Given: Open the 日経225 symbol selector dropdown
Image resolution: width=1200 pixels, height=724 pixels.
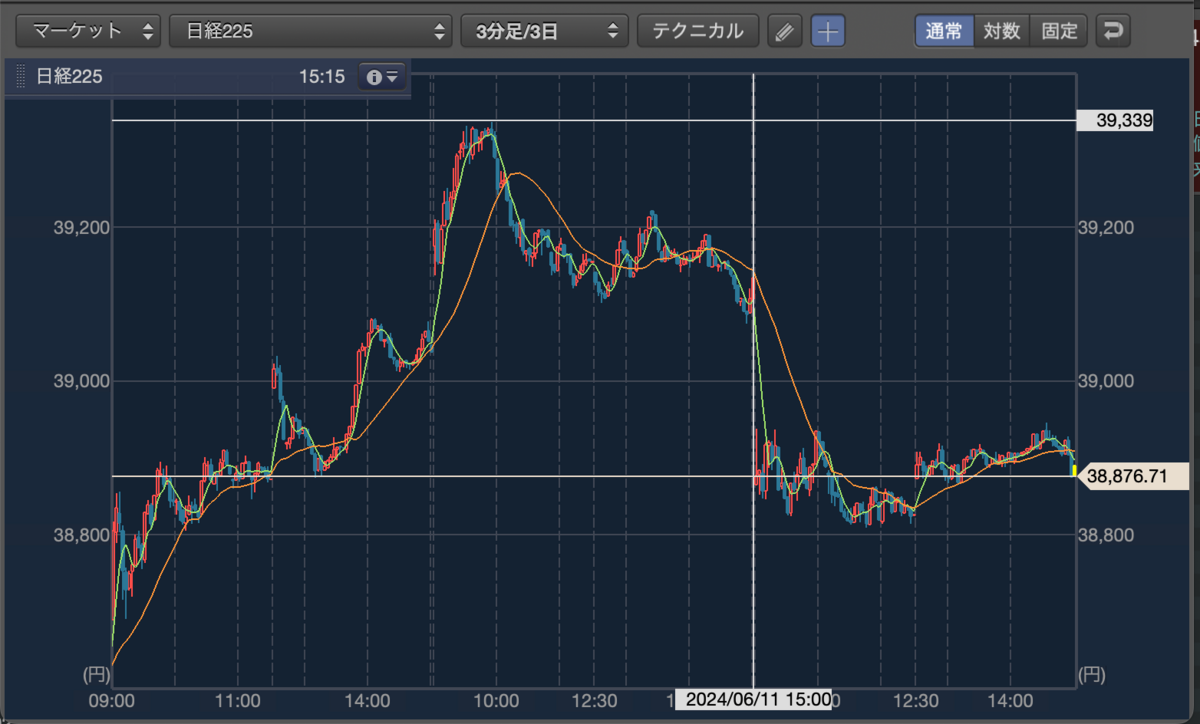Looking at the screenshot, I should point(311,31).
